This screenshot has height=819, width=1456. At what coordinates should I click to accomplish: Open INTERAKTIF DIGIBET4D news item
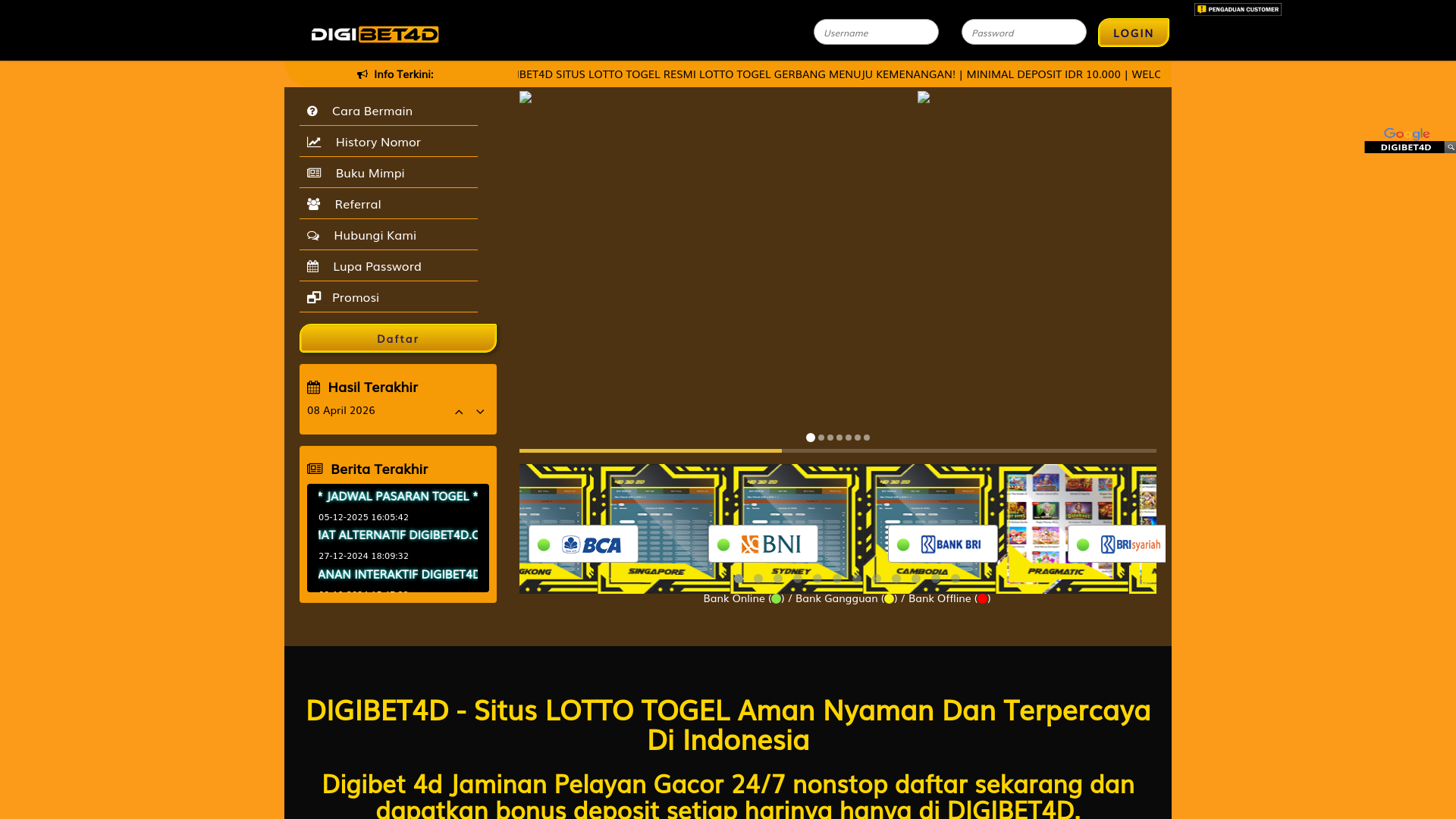click(398, 574)
